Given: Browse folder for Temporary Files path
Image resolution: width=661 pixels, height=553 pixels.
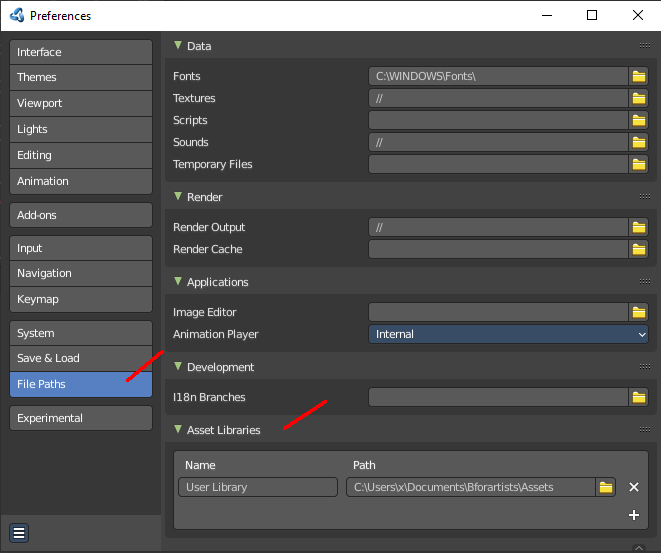Looking at the screenshot, I should [x=638, y=164].
